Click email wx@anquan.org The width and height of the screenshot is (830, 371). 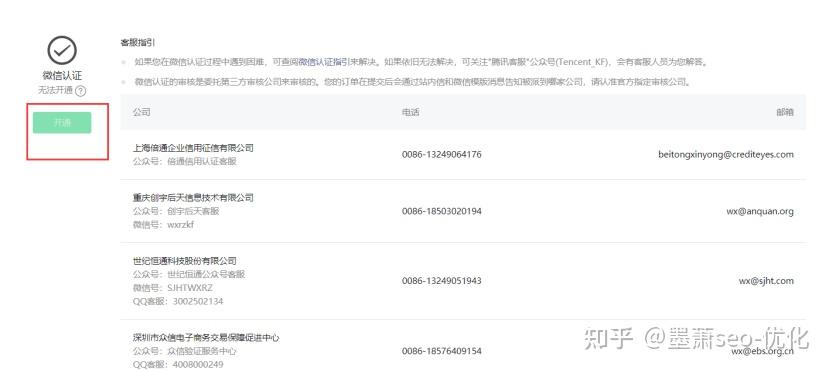pos(760,211)
